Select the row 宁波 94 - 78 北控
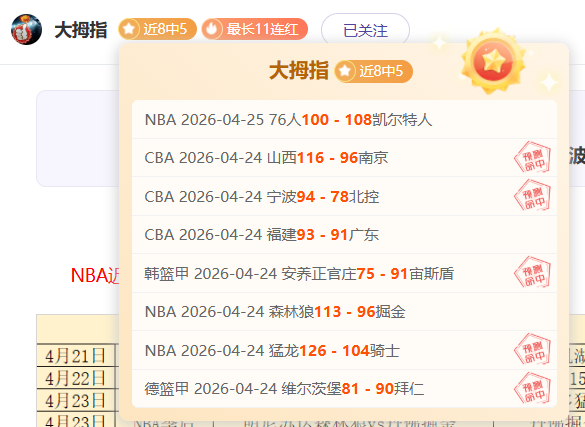 [x=344, y=197]
